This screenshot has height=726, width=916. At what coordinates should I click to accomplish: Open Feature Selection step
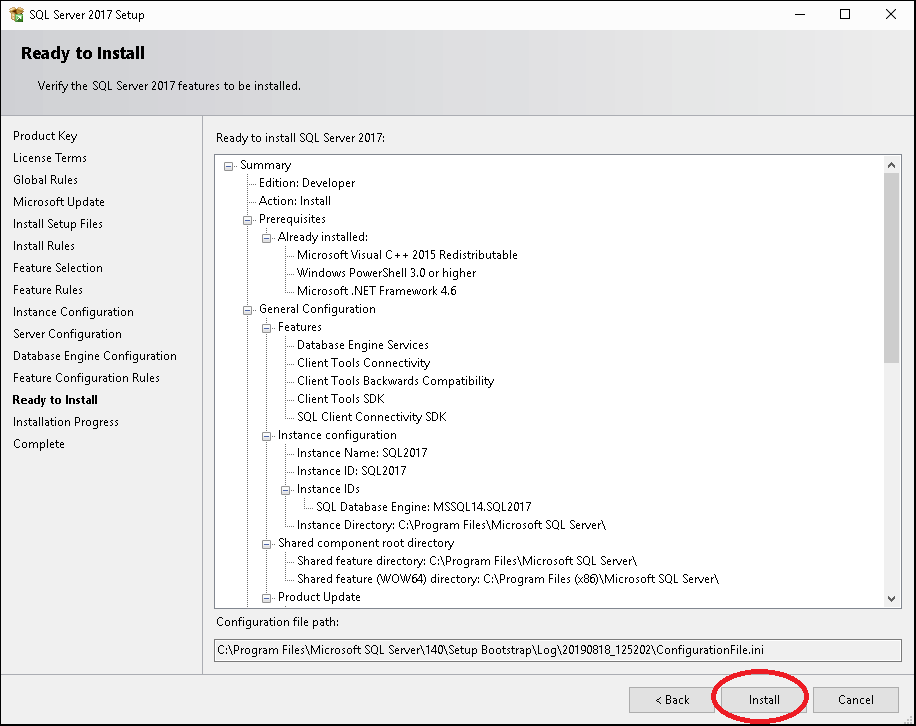pyautogui.click(x=58, y=268)
